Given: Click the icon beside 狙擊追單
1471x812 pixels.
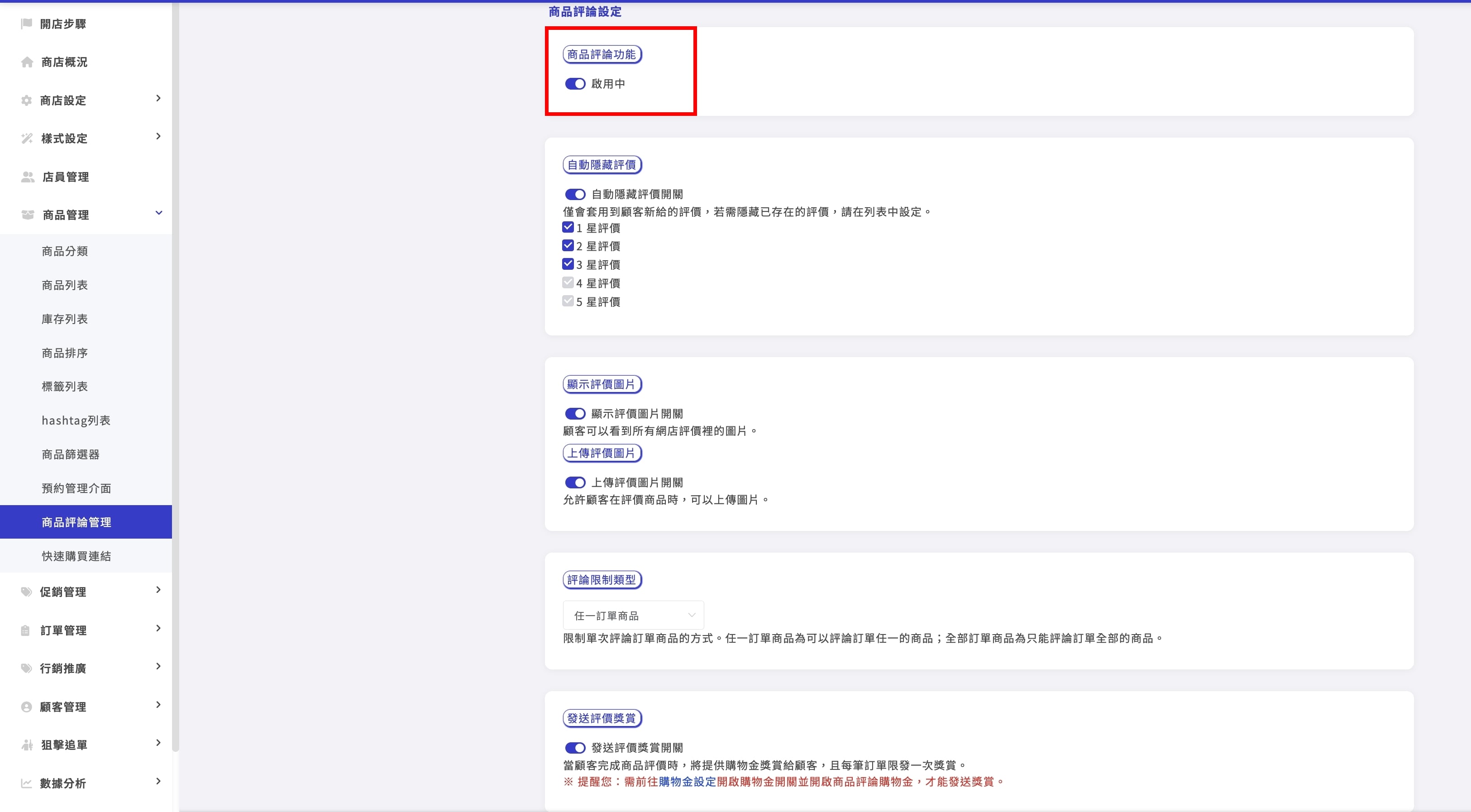Looking at the screenshot, I should point(27,745).
